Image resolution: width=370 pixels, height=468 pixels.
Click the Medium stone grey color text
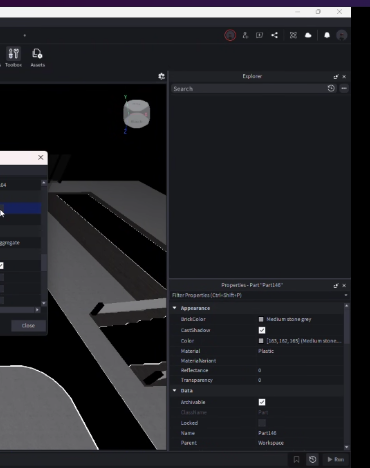(289, 319)
